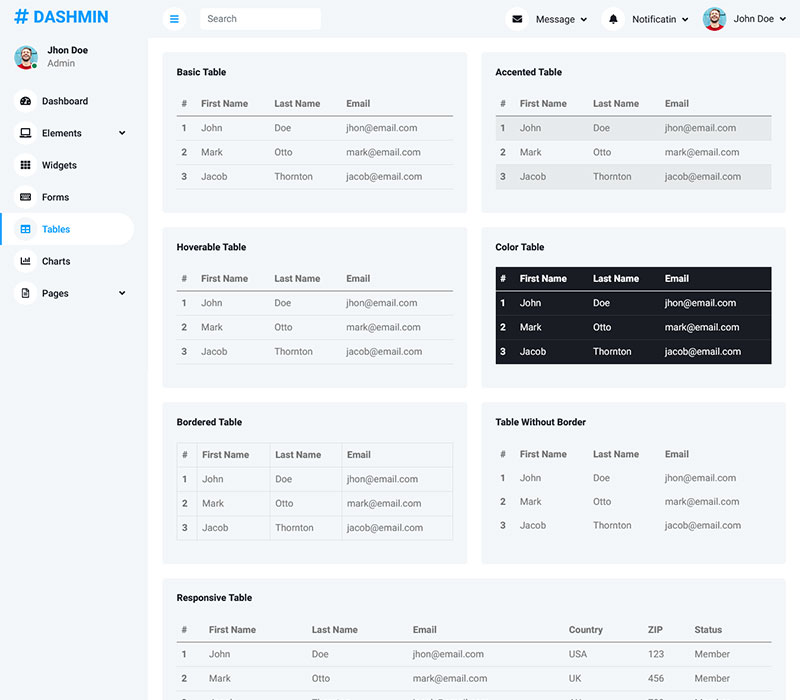Expand the Elements sidebar submenu chevron
The height and width of the screenshot is (700, 800).
click(122, 133)
